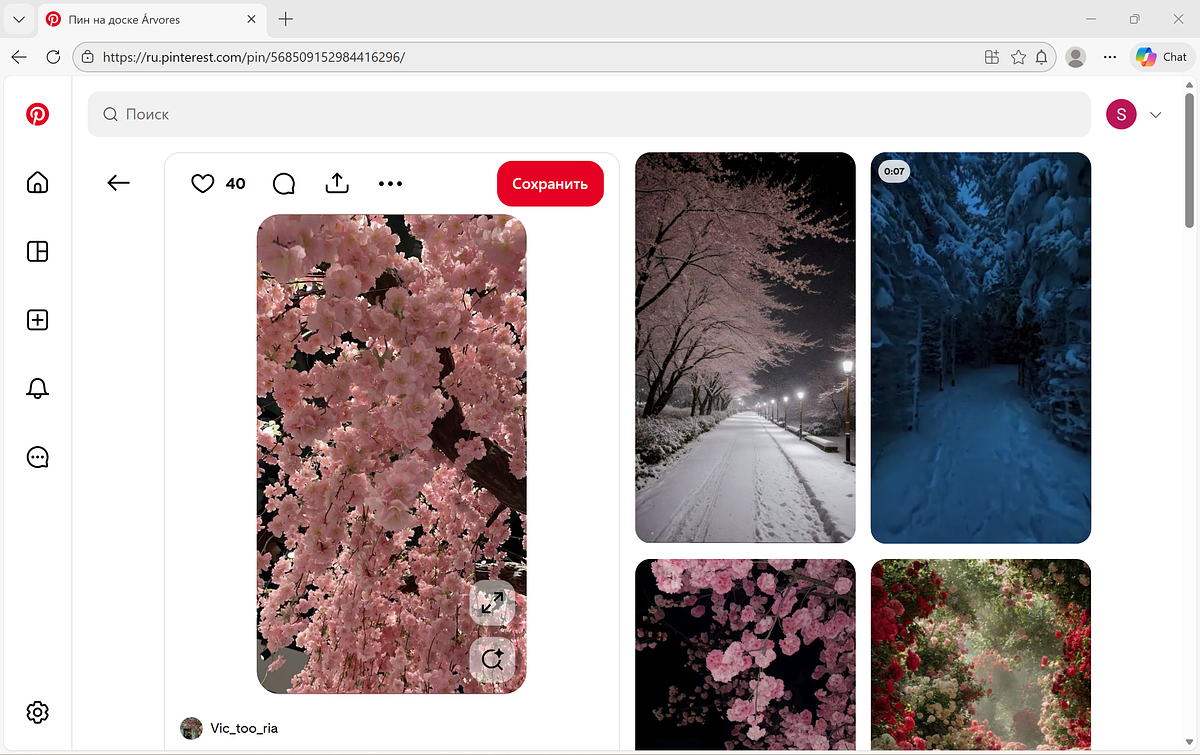Open a new browser tab

(286, 19)
